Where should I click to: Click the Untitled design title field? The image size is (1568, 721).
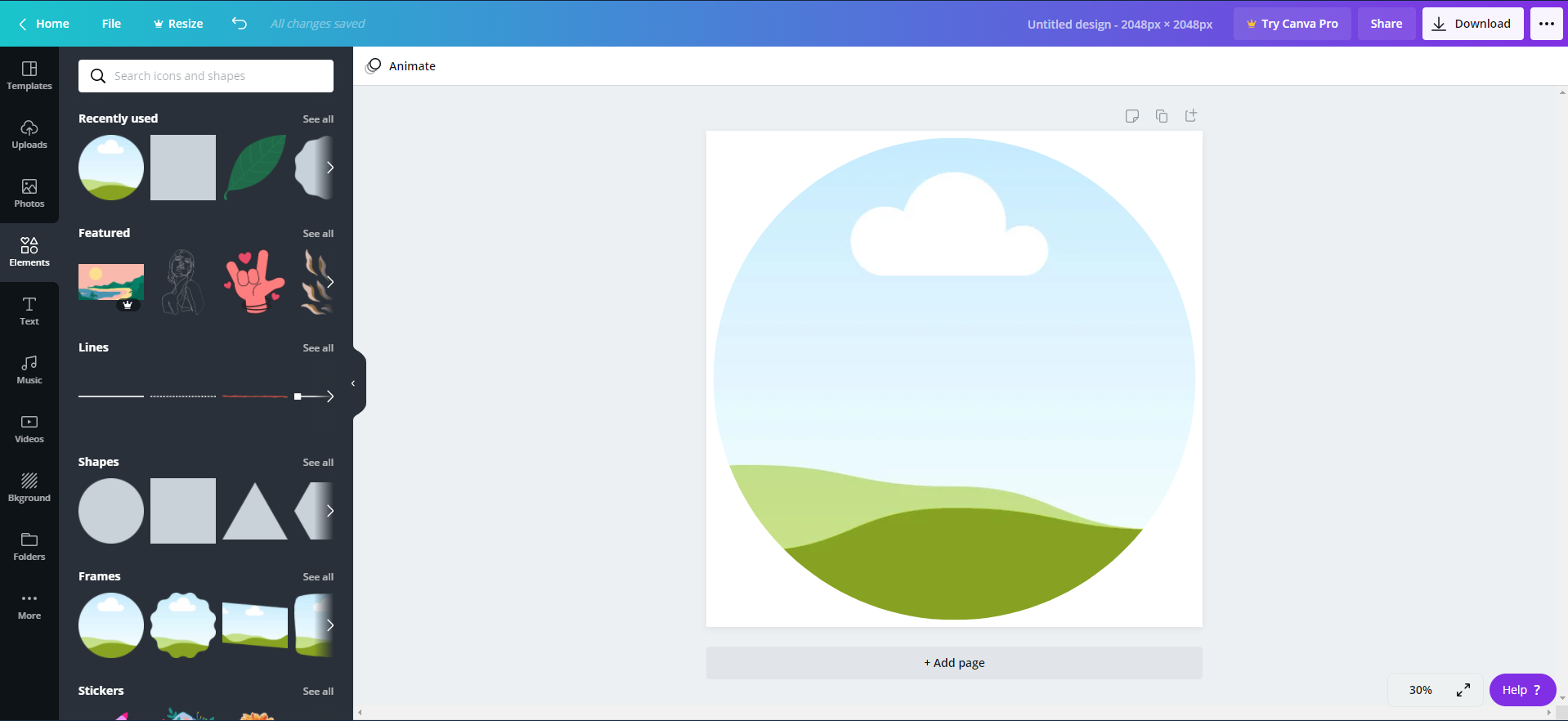tap(1119, 25)
